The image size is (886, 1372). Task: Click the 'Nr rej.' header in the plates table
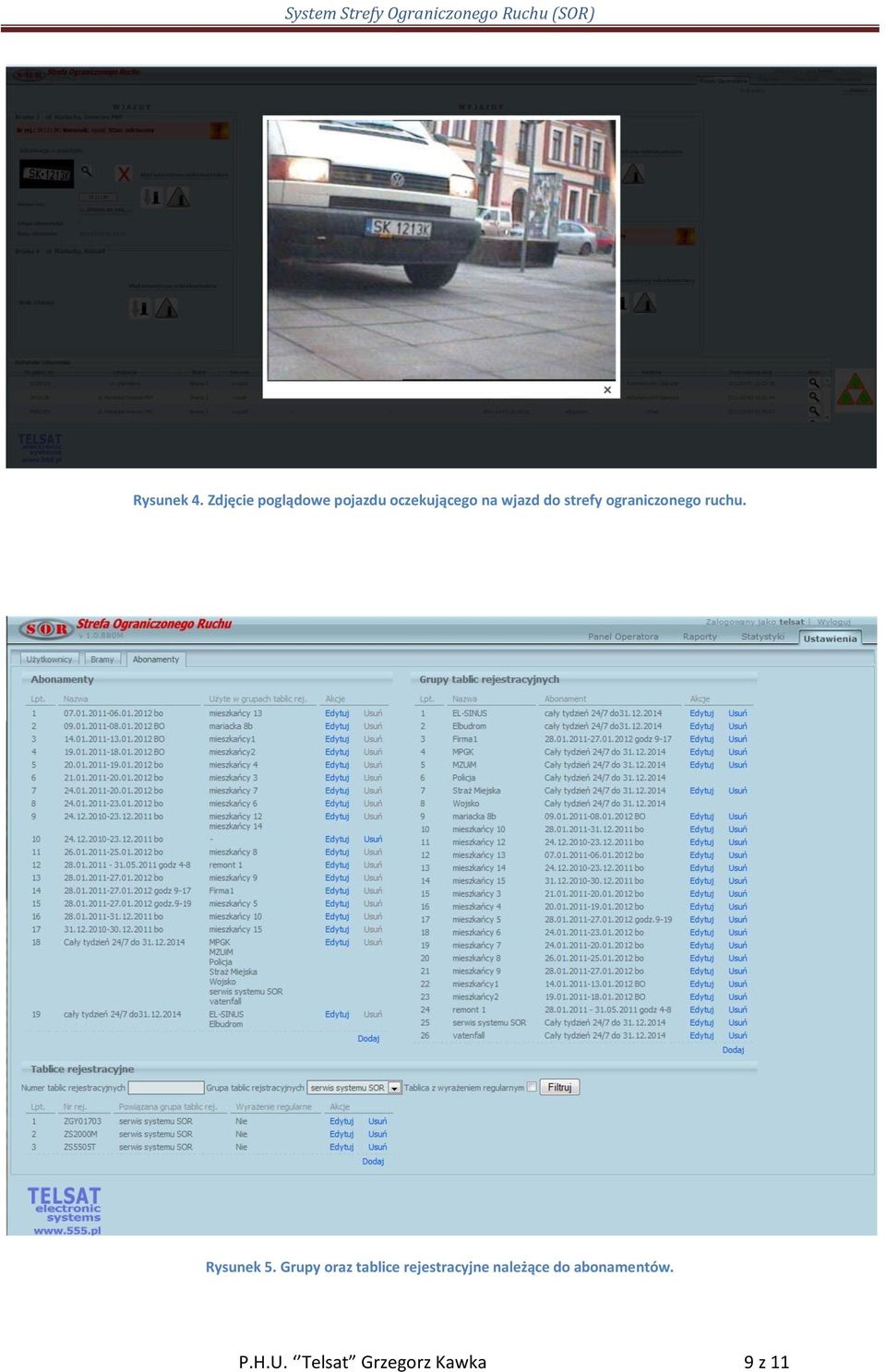74,1106
